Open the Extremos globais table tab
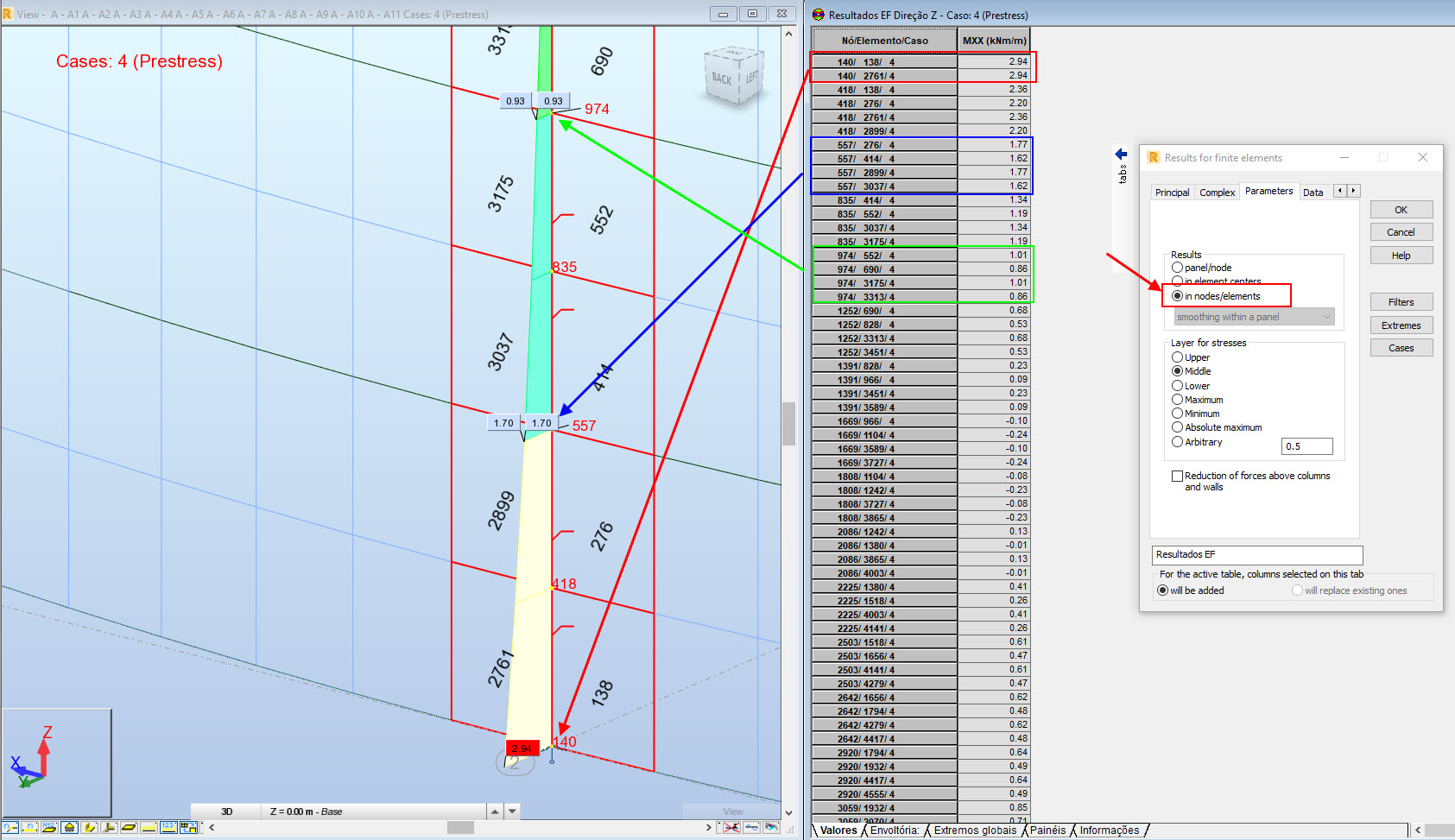 975,831
